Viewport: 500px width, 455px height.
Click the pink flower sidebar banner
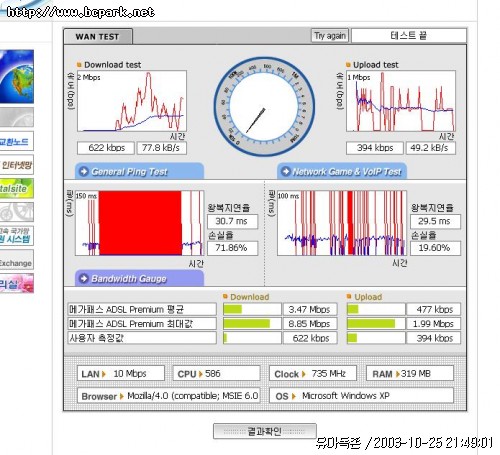pos(17,283)
